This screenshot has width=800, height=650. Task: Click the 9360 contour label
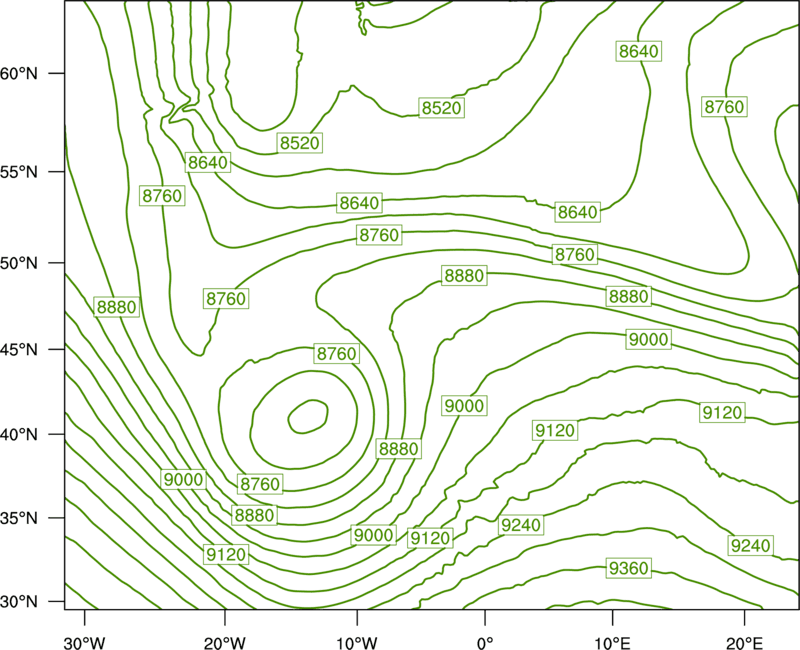[629, 568]
